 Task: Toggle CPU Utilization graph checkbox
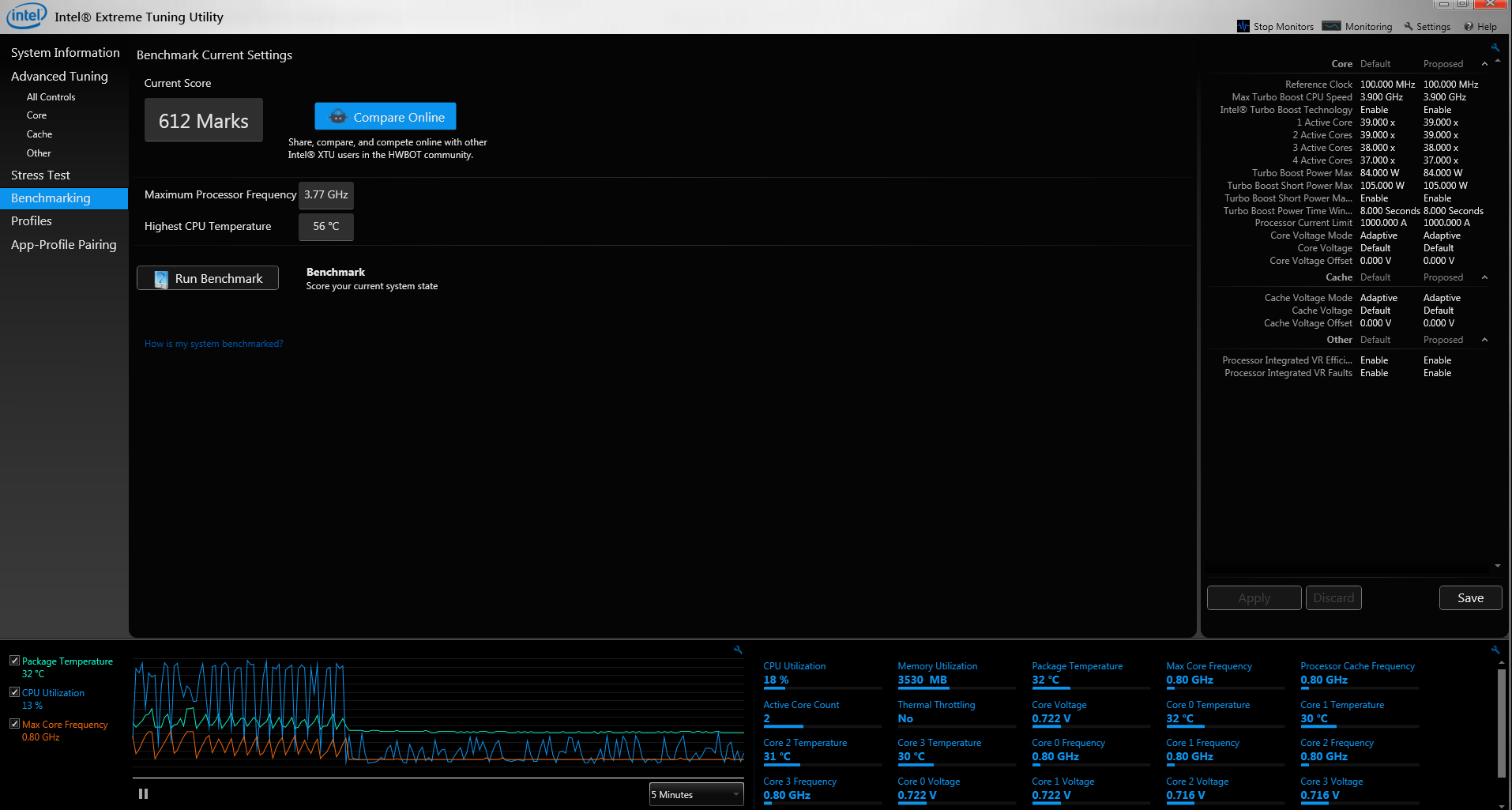pos(14,692)
